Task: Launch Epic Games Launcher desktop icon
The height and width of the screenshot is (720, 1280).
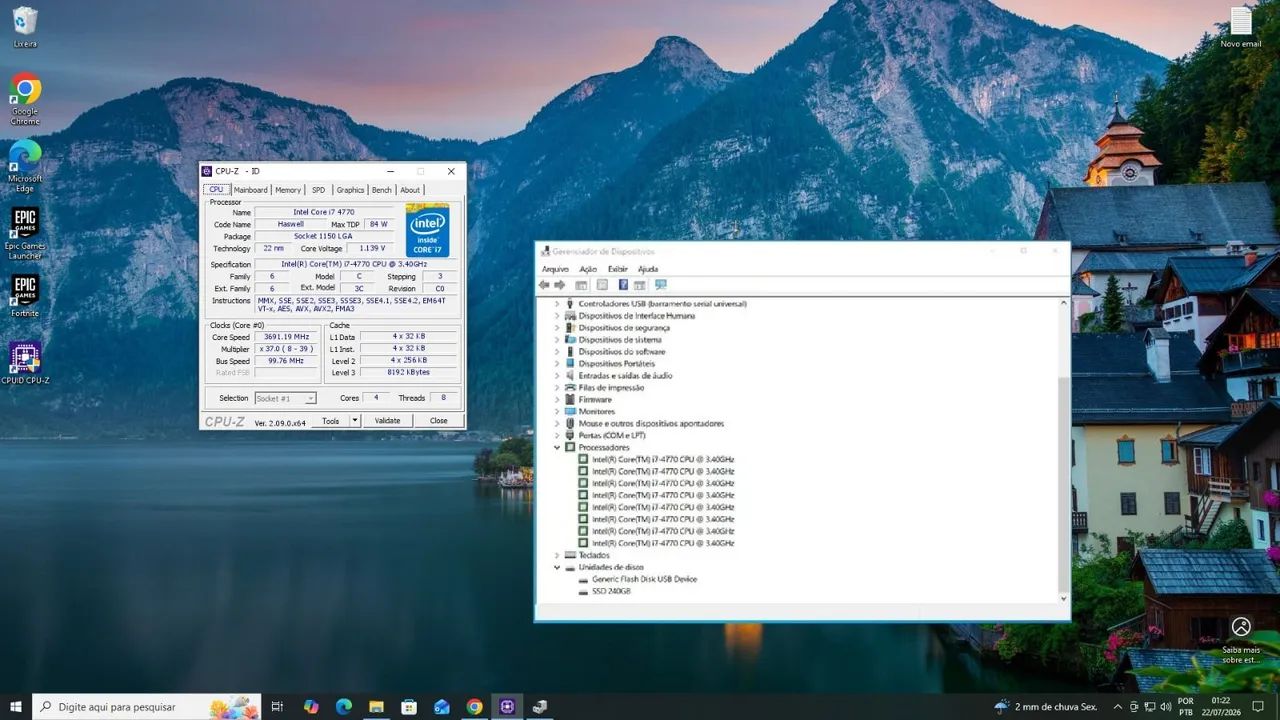Action: [25, 234]
